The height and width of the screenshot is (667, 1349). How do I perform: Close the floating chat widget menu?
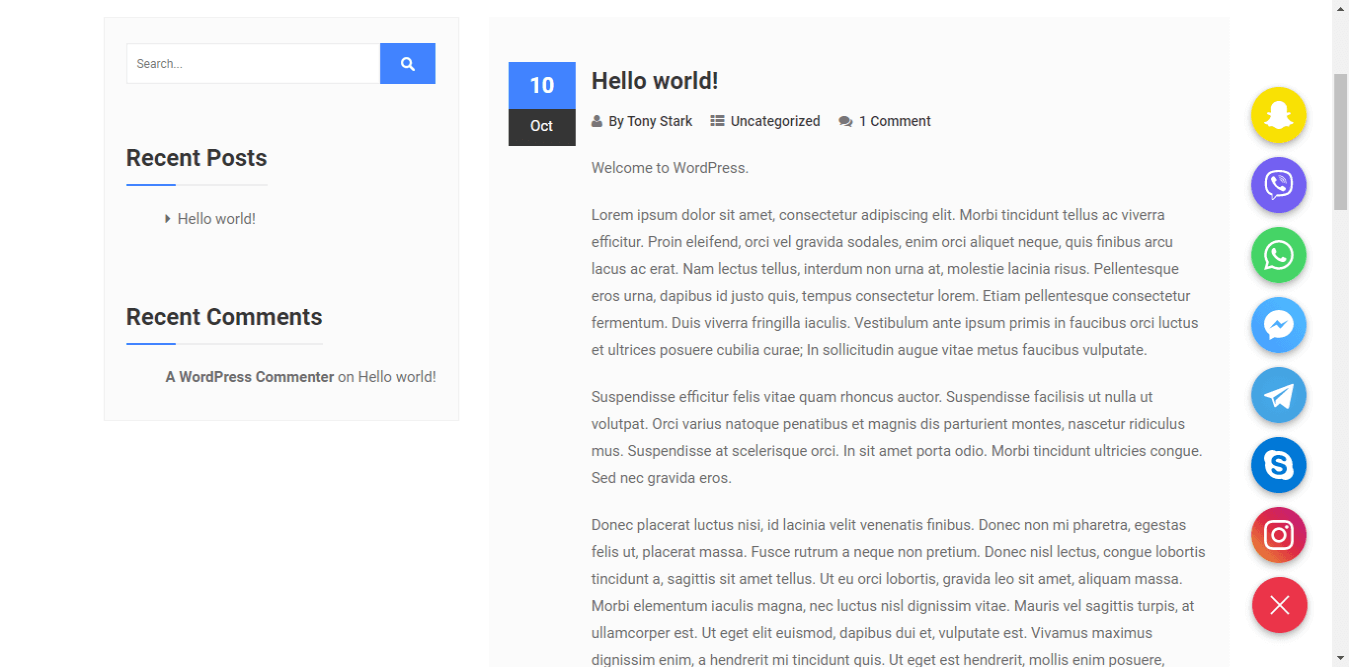click(x=1279, y=605)
